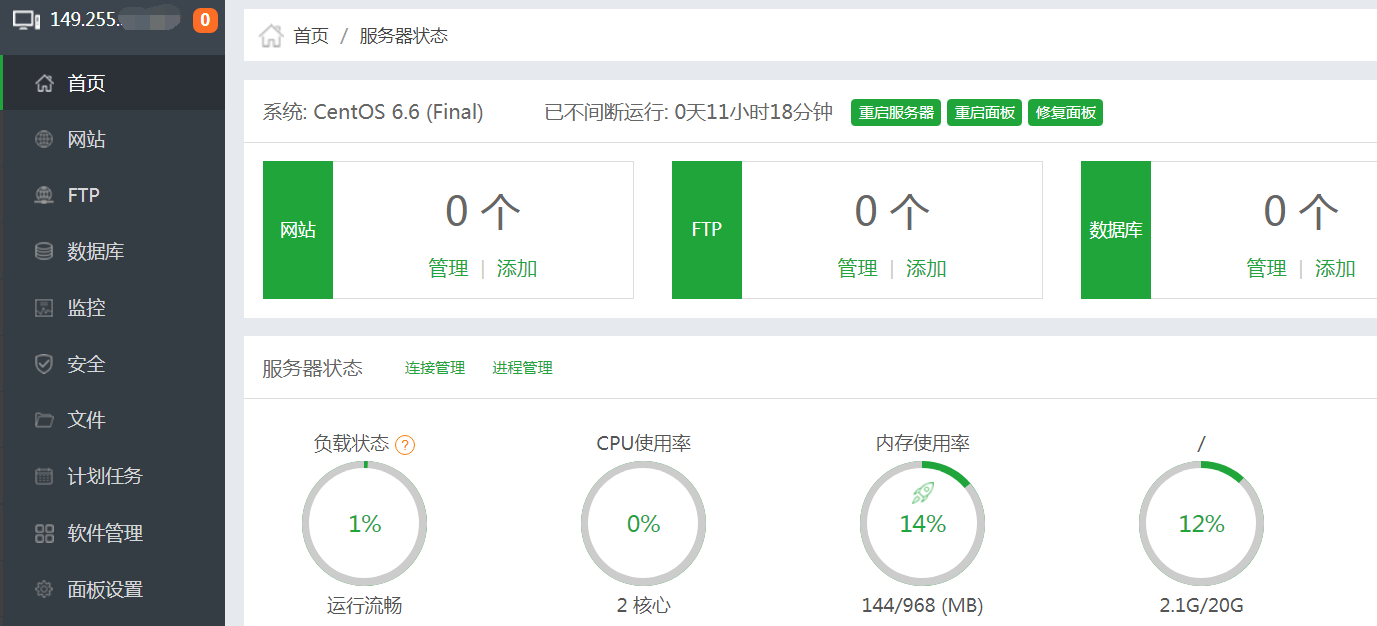Click the grid icon beside 软件管理

tap(44, 533)
